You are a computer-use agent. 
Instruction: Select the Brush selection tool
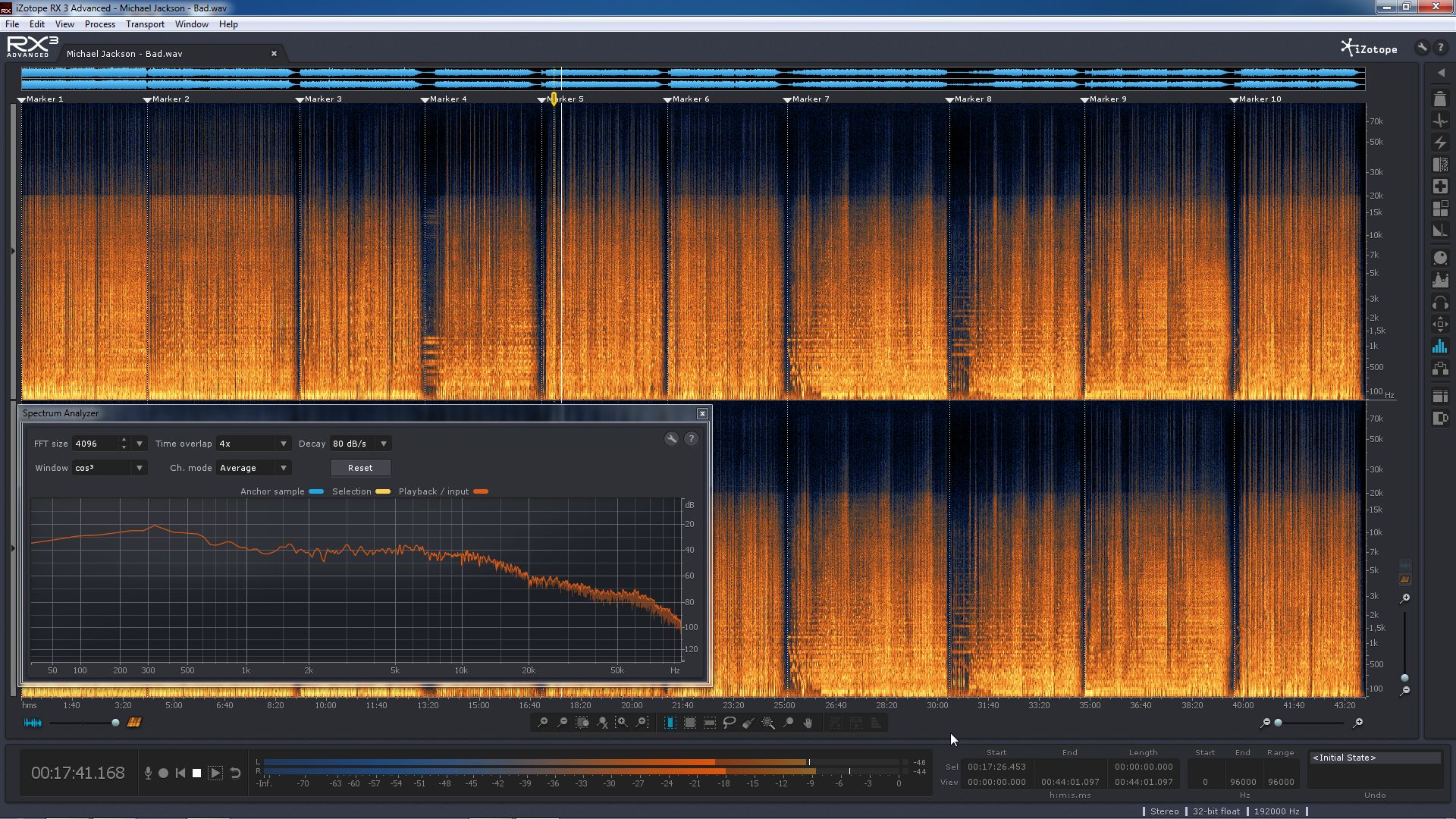(x=748, y=723)
